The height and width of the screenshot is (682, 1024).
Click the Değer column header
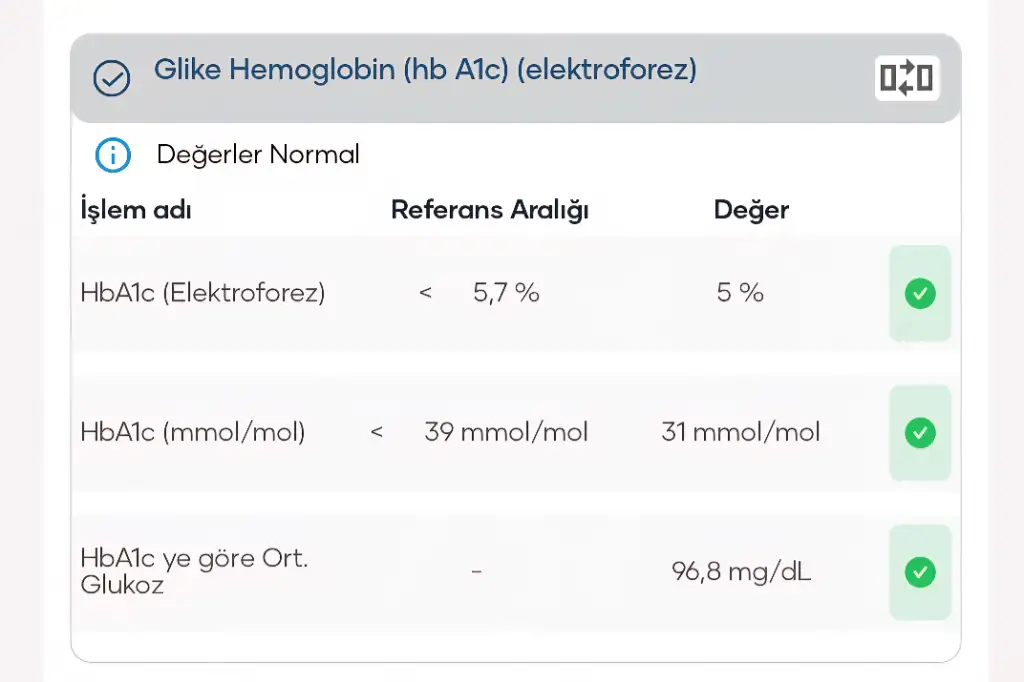pos(751,210)
